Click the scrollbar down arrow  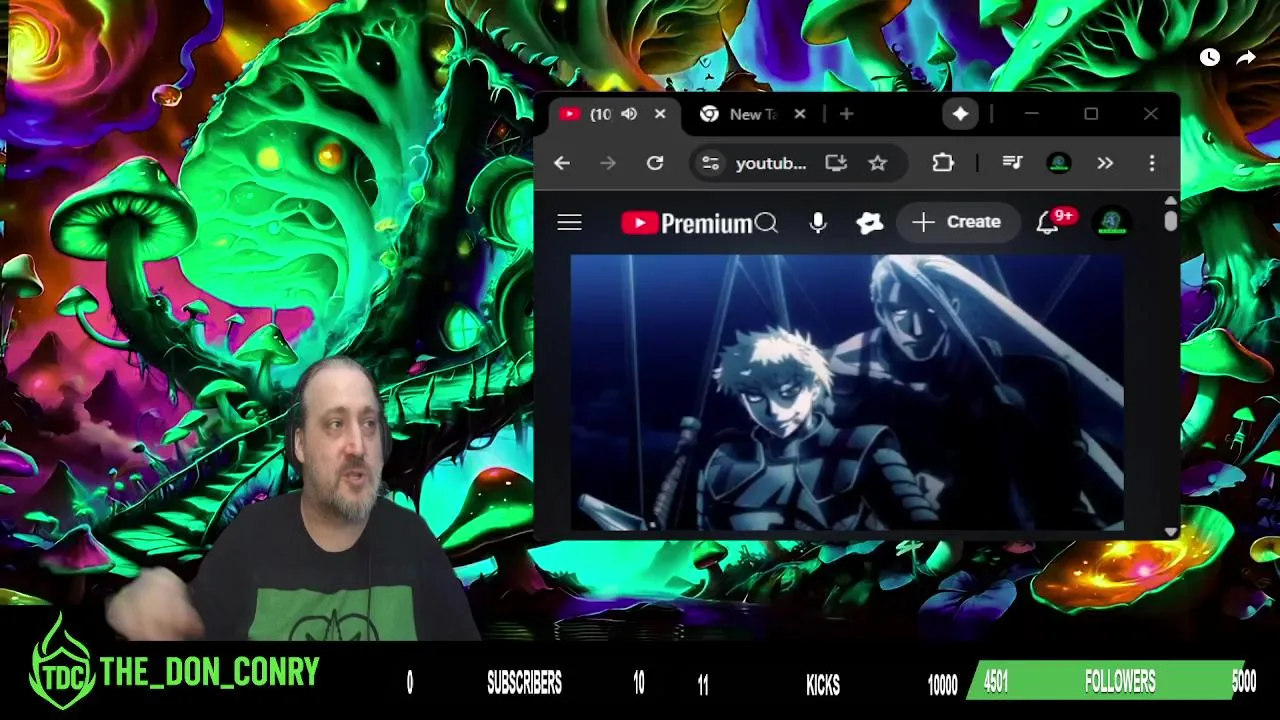pyautogui.click(x=1171, y=532)
